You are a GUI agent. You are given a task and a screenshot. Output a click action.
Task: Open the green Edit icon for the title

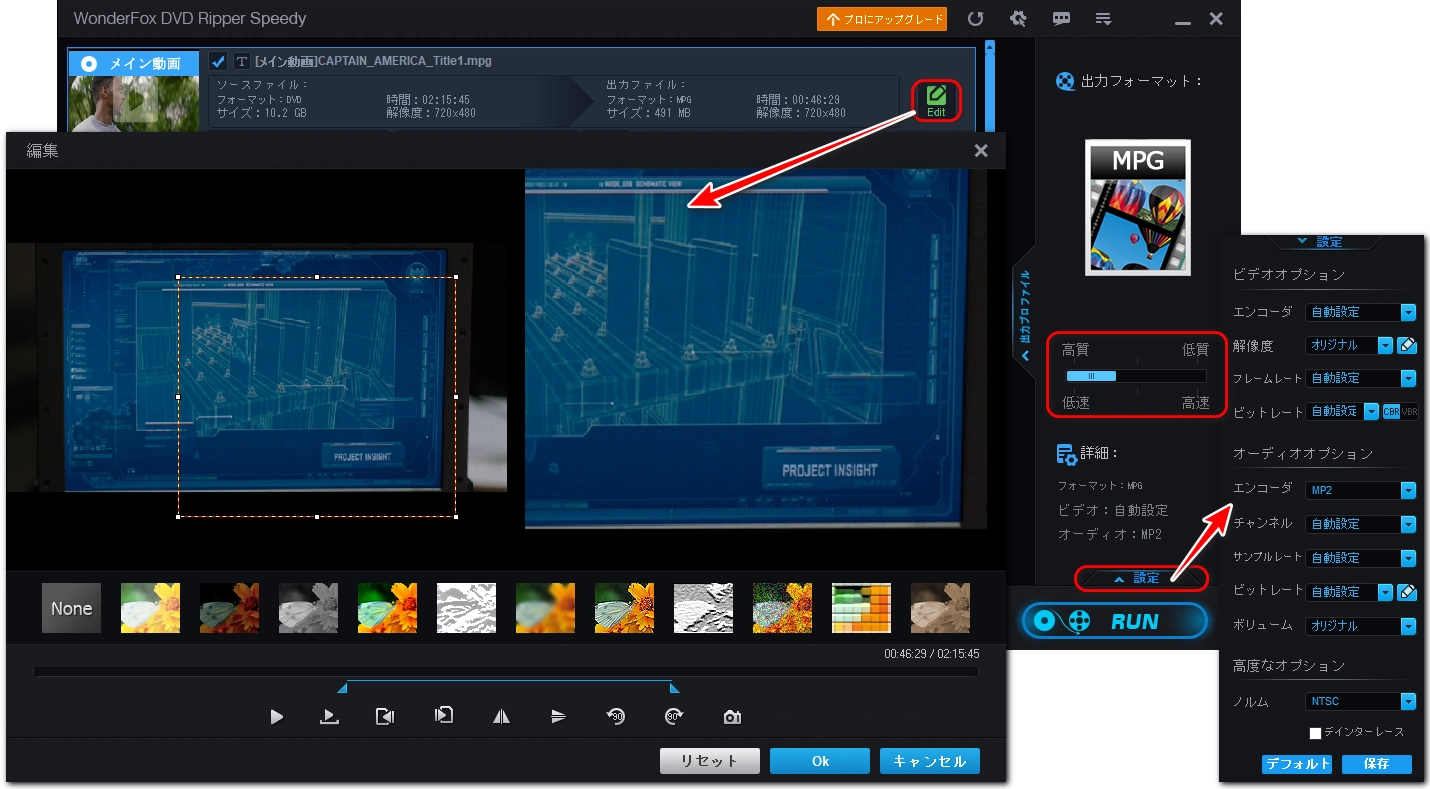coord(936,101)
